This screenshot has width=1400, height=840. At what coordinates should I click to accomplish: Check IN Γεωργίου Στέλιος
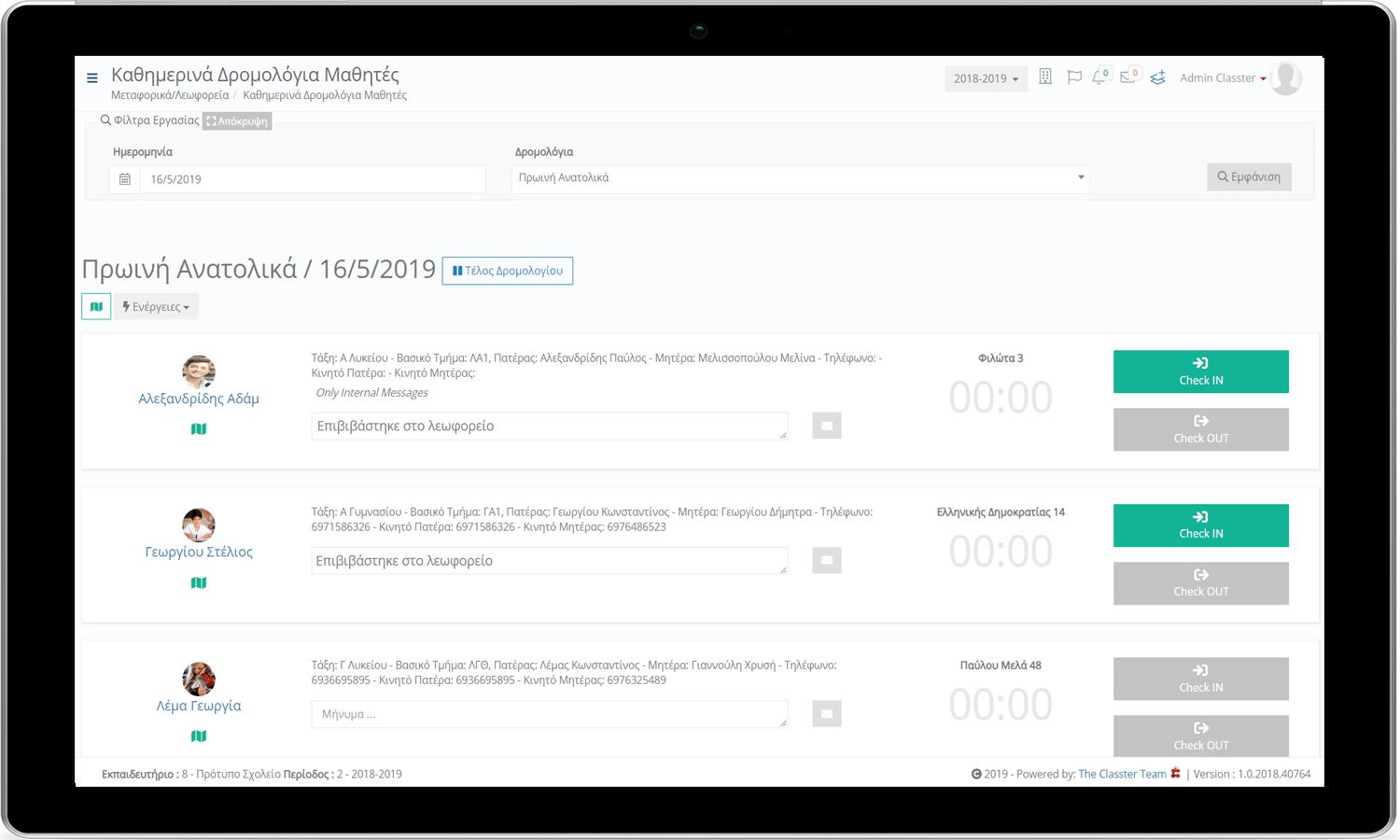click(x=1201, y=525)
